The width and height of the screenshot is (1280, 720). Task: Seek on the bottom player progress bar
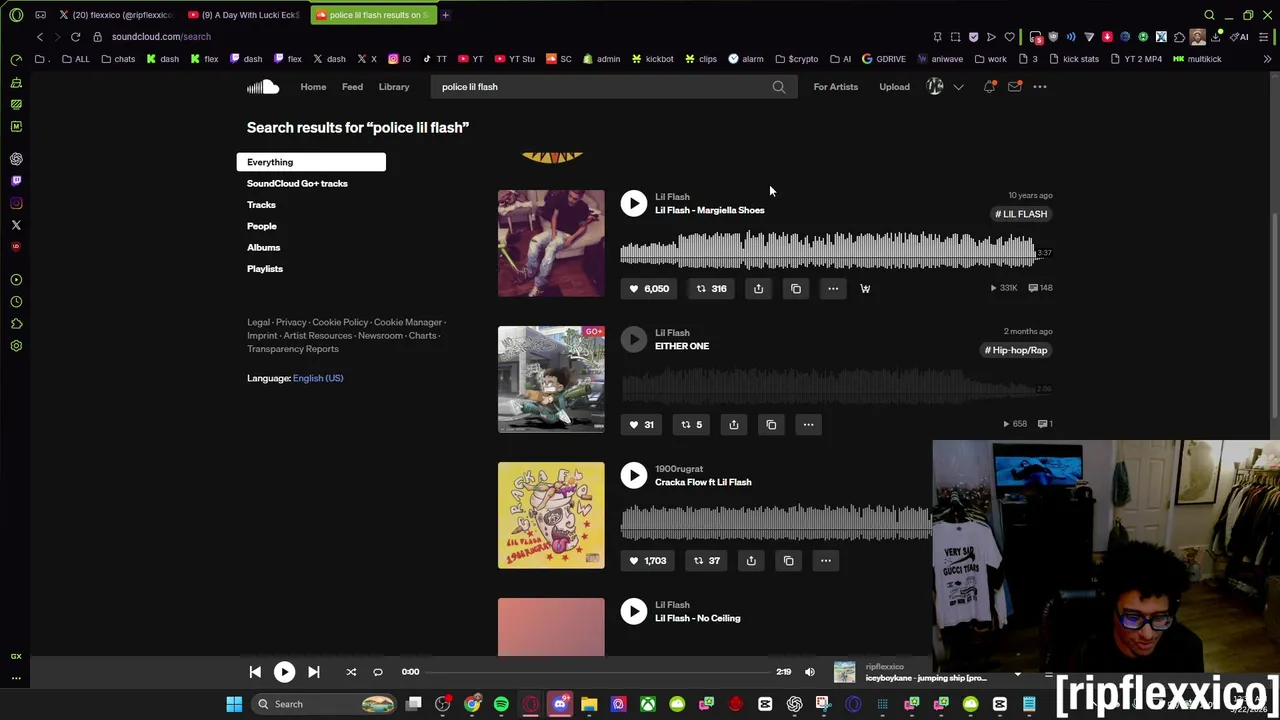pos(600,672)
